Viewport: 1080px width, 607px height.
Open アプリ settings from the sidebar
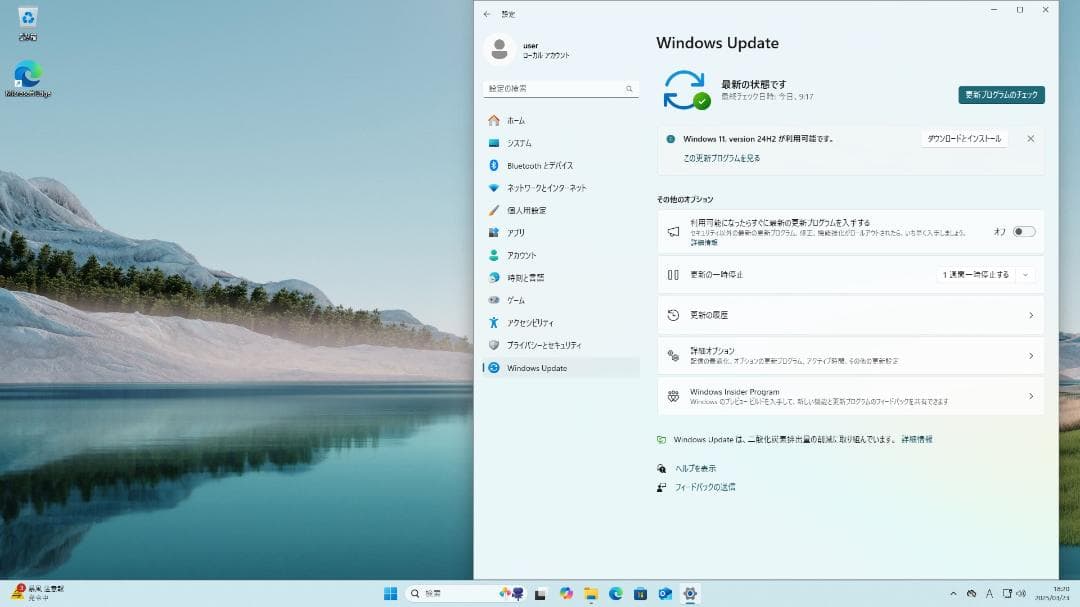494,232
